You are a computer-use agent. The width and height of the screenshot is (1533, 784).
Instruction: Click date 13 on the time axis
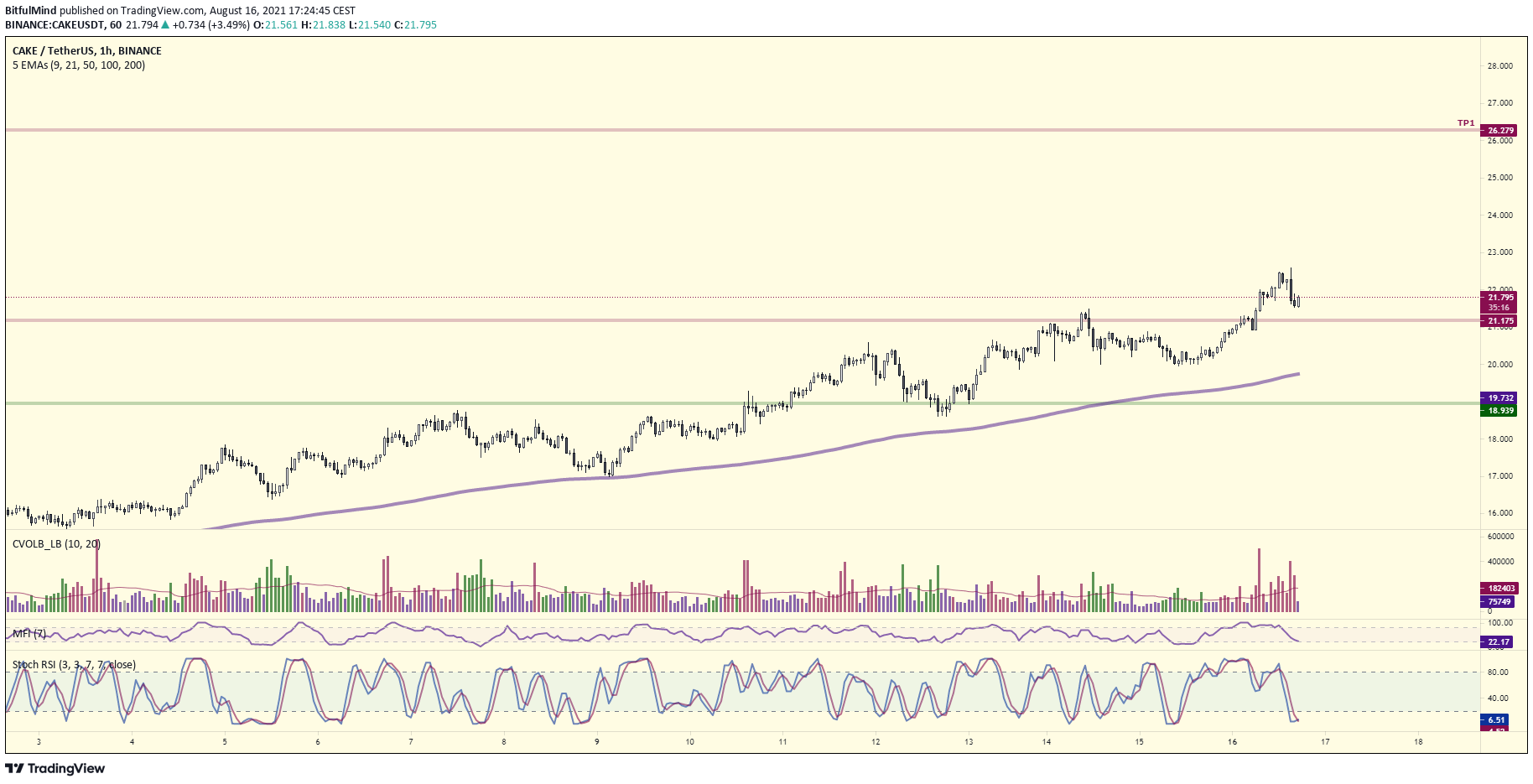[969, 742]
